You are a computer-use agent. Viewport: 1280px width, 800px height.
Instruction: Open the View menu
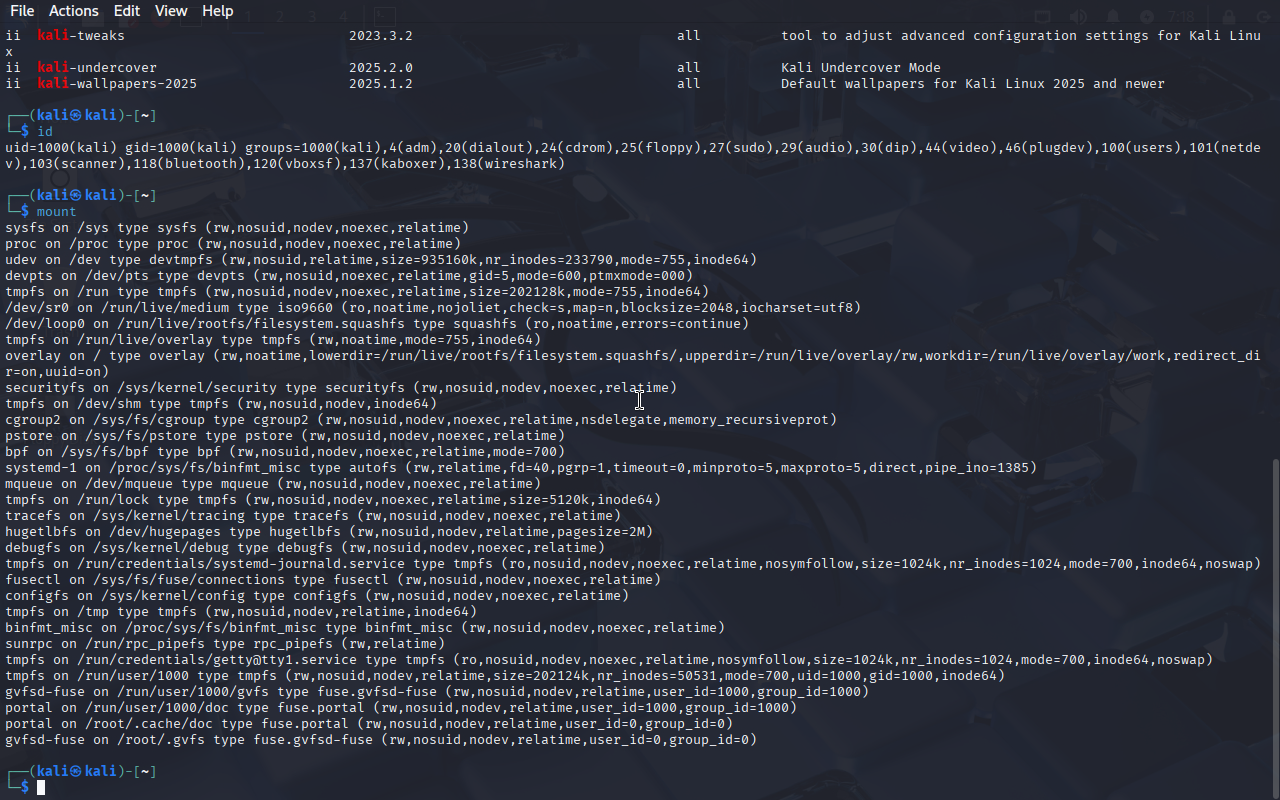(x=171, y=11)
